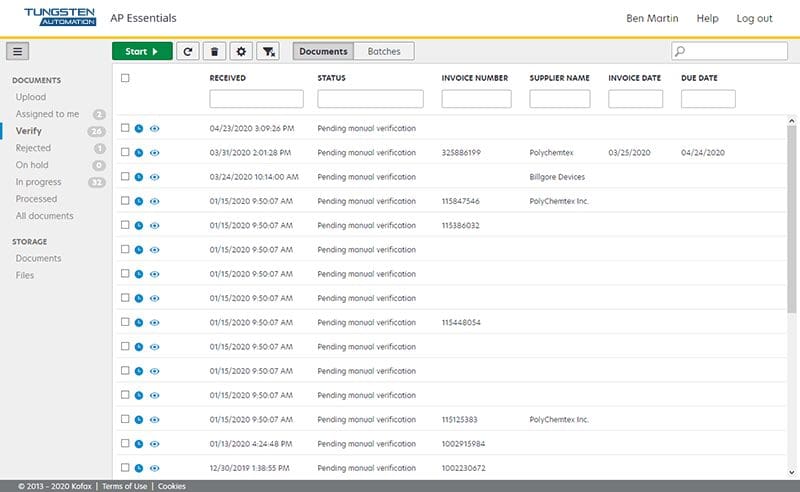Image resolution: width=800 pixels, height=492 pixels.
Task: Click the Invoice Number filter field
Action: [x=477, y=99]
